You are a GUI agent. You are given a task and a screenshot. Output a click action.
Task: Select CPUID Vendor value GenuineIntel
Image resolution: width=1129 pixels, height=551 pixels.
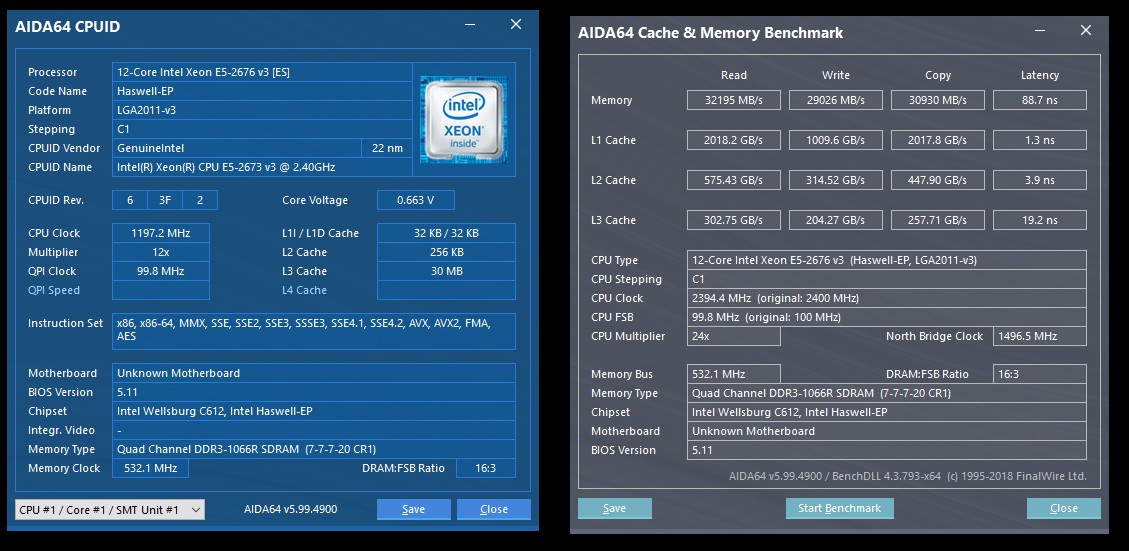[236, 148]
